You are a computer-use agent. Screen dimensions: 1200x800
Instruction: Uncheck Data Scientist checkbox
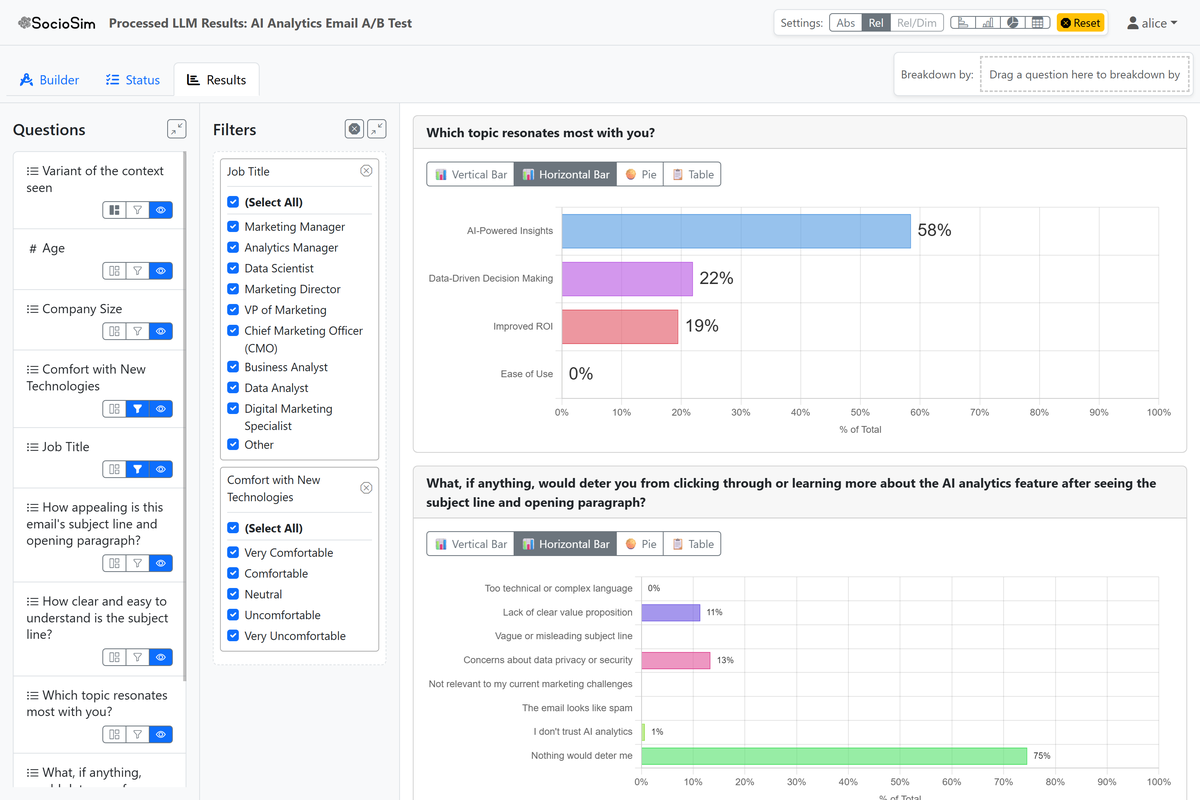click(233, 268)
